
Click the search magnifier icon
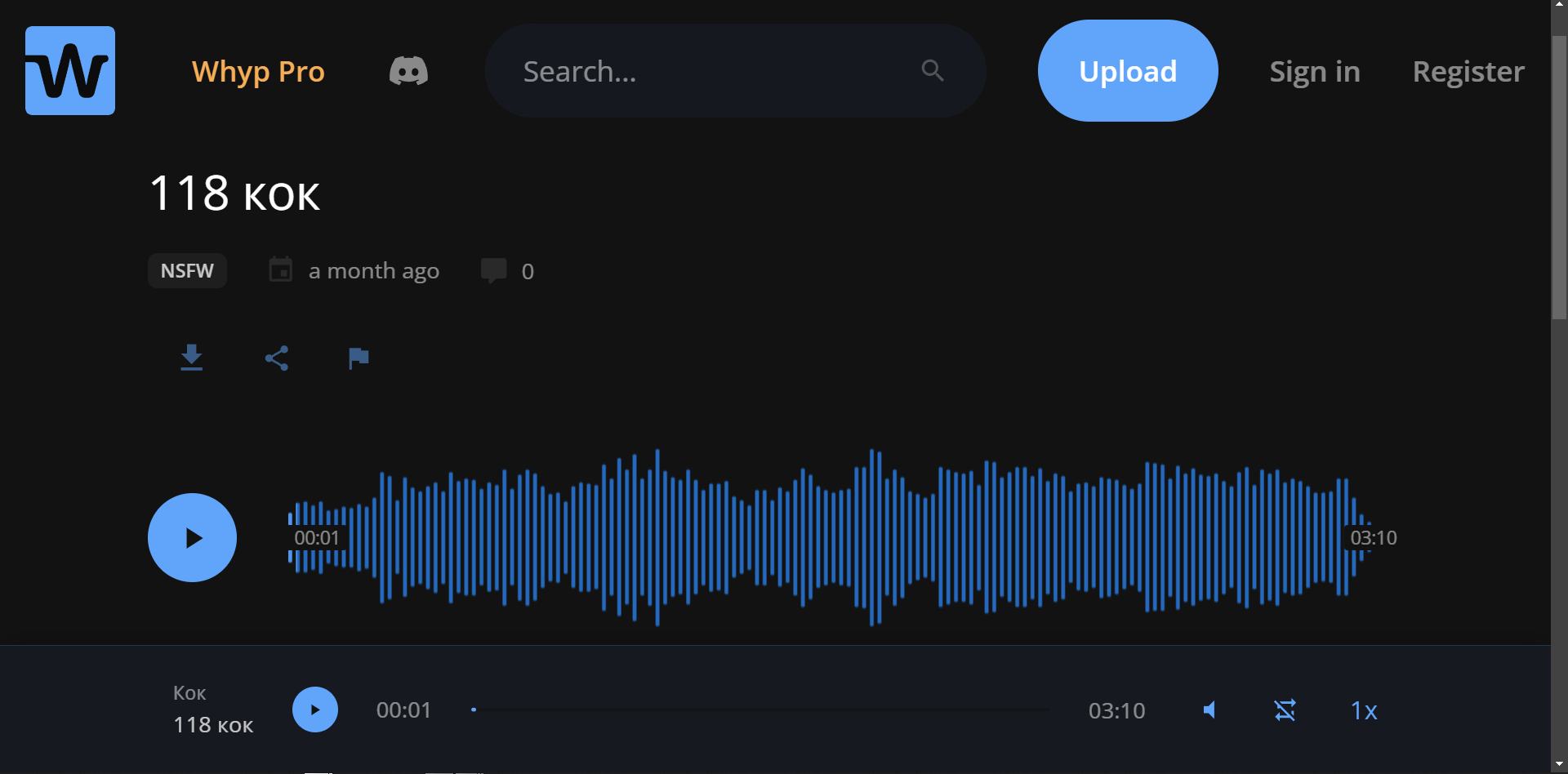(933, 71)
